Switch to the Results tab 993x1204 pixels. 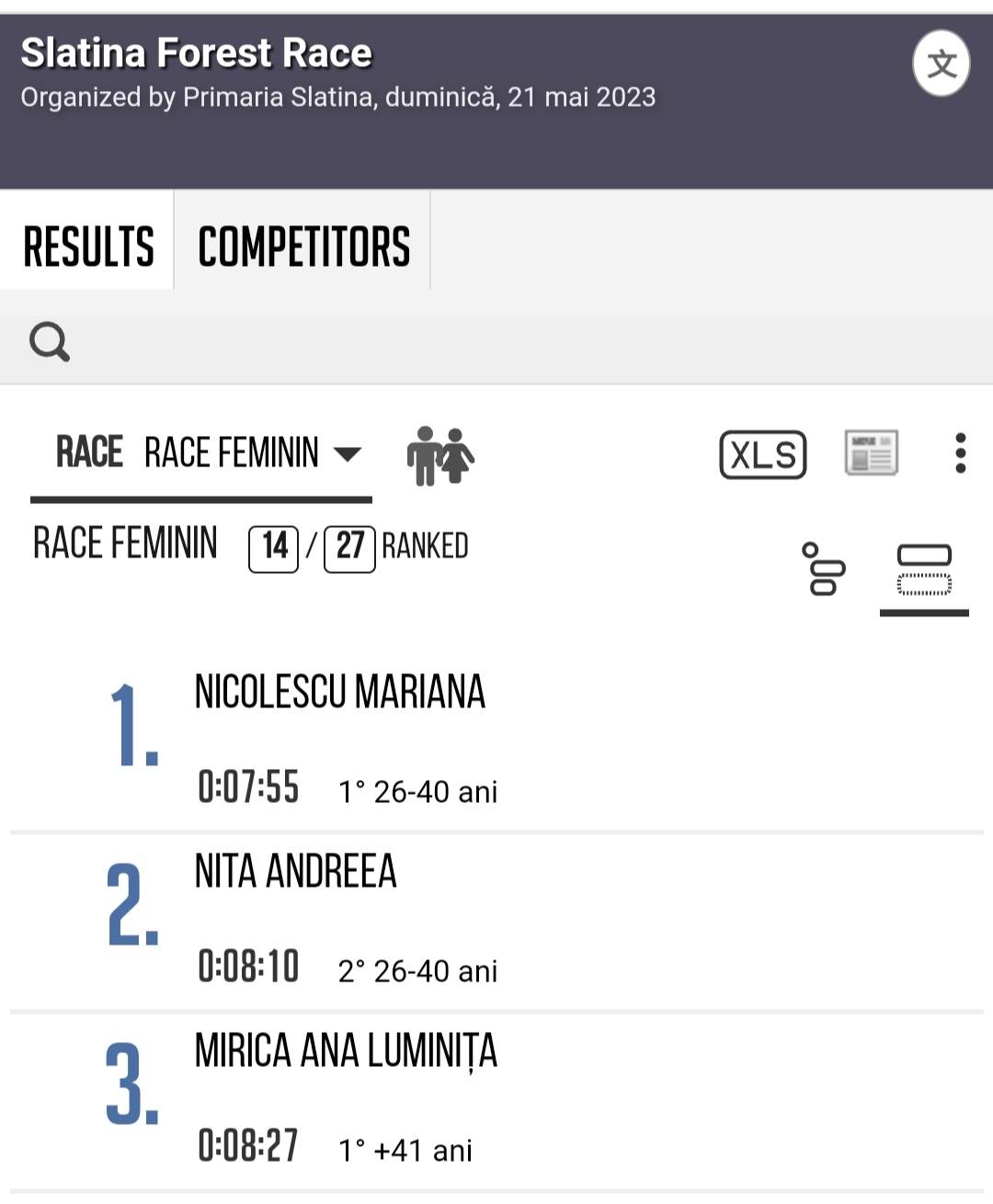pyautogui.click(x=88, y=247)
